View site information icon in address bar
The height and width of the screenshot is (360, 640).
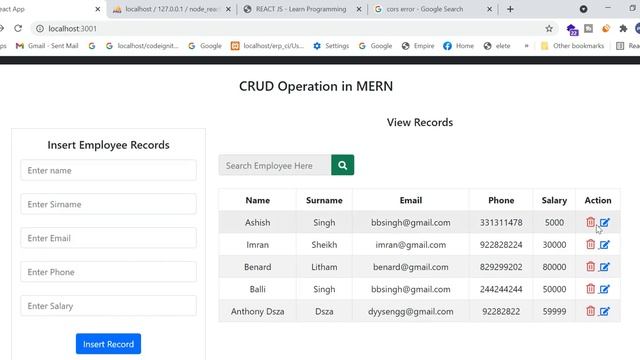(x=40, y=28)
